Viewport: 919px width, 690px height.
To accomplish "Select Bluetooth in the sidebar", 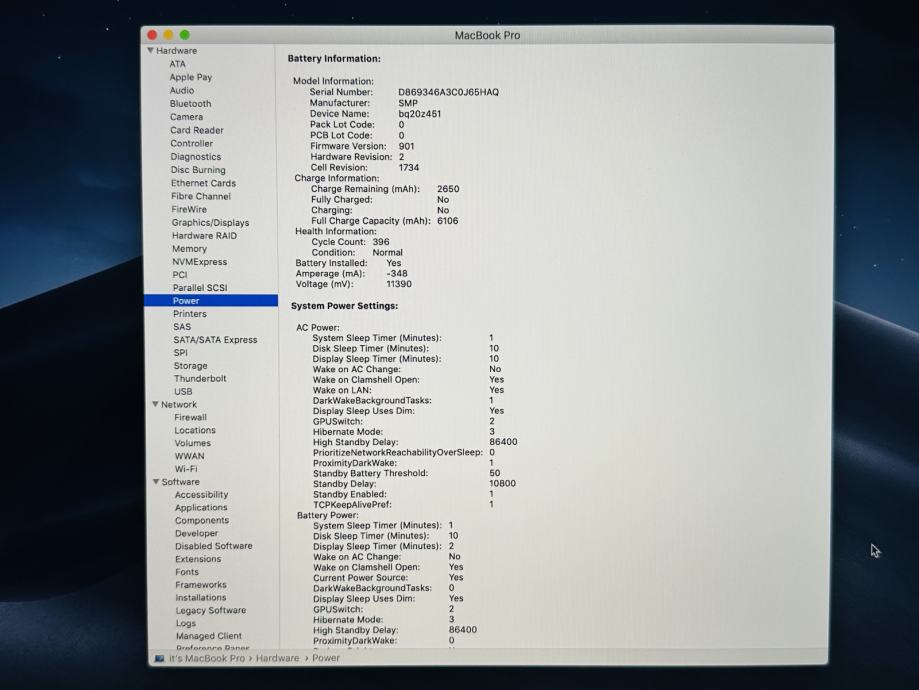I will 190,104.
